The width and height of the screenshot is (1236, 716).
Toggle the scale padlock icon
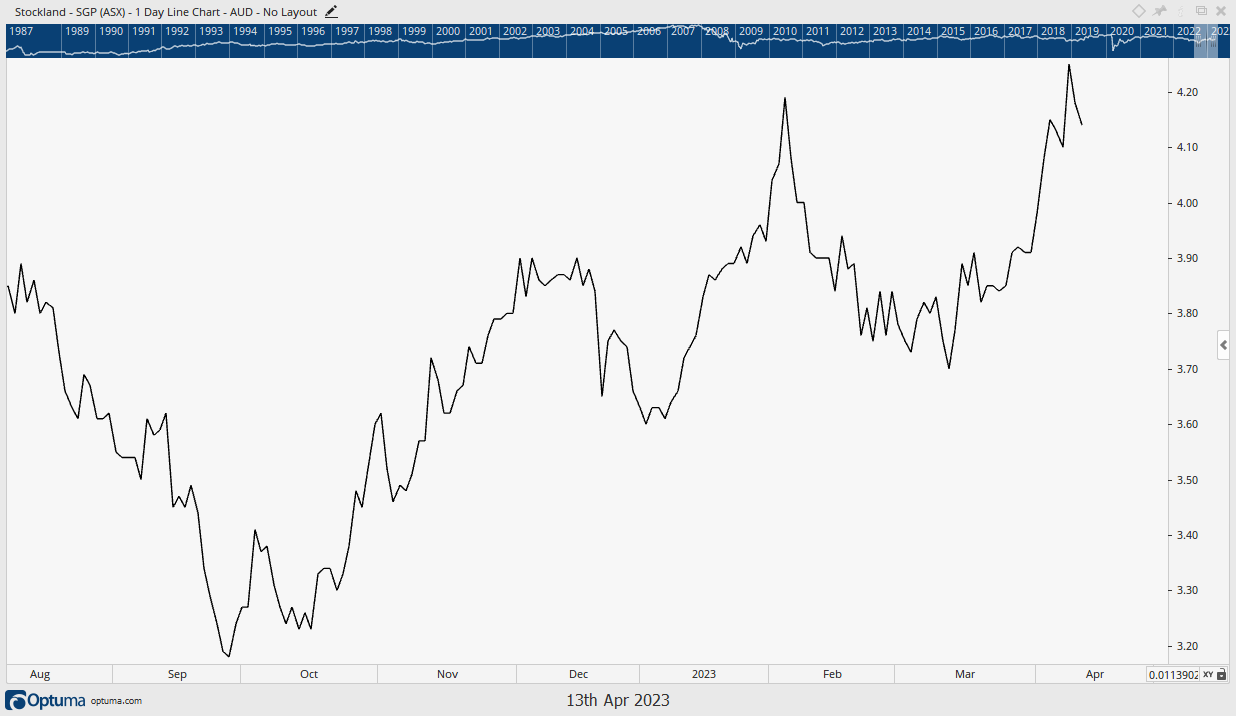point(1221,675)
